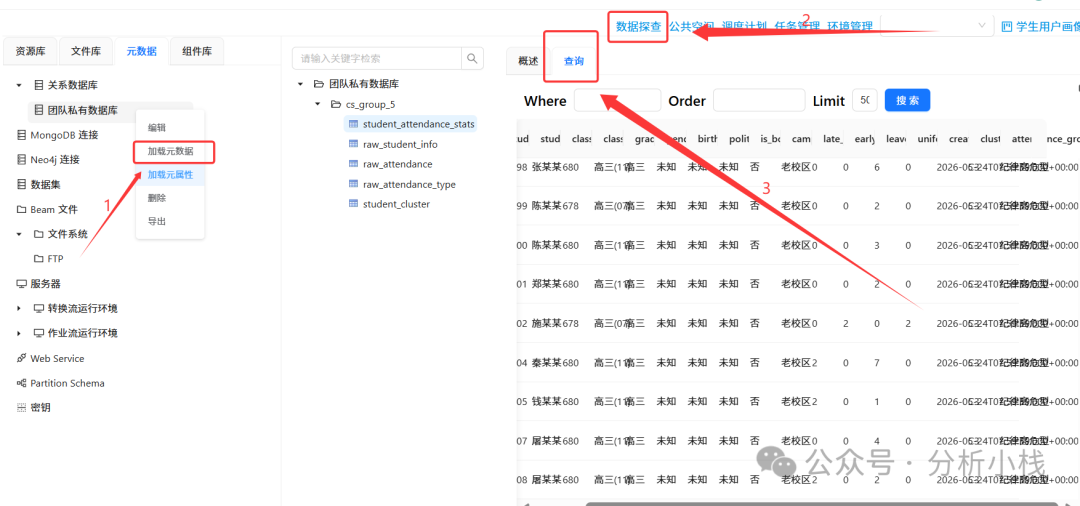
Task: Select the 查询 tab
Action: (574, 61)
